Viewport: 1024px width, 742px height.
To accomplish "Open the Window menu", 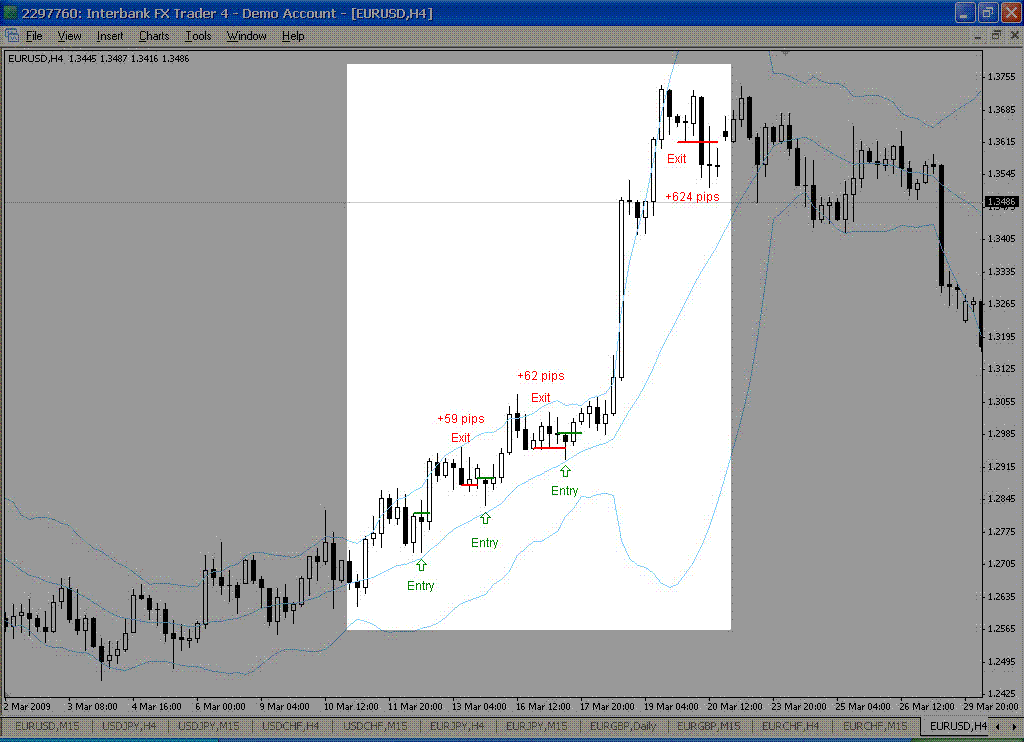I will [x=246, y=36].
